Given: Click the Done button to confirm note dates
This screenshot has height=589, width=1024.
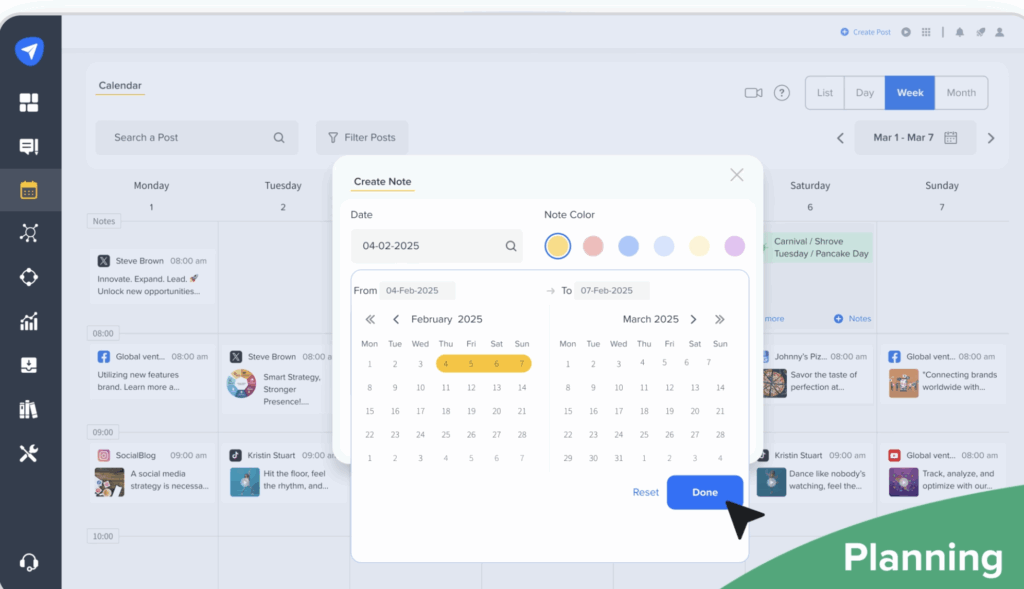Looking at the screenshot, I should point(705,492).
